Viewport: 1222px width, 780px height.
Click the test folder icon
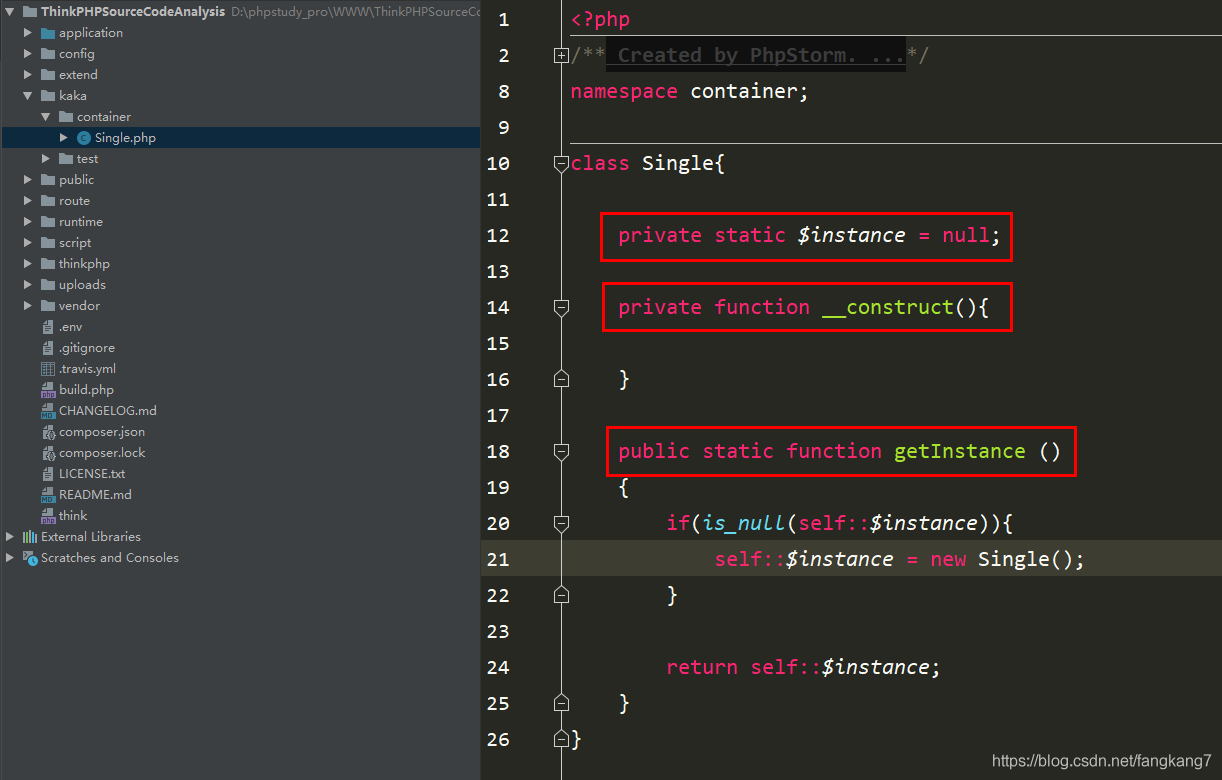click(66, 159)
